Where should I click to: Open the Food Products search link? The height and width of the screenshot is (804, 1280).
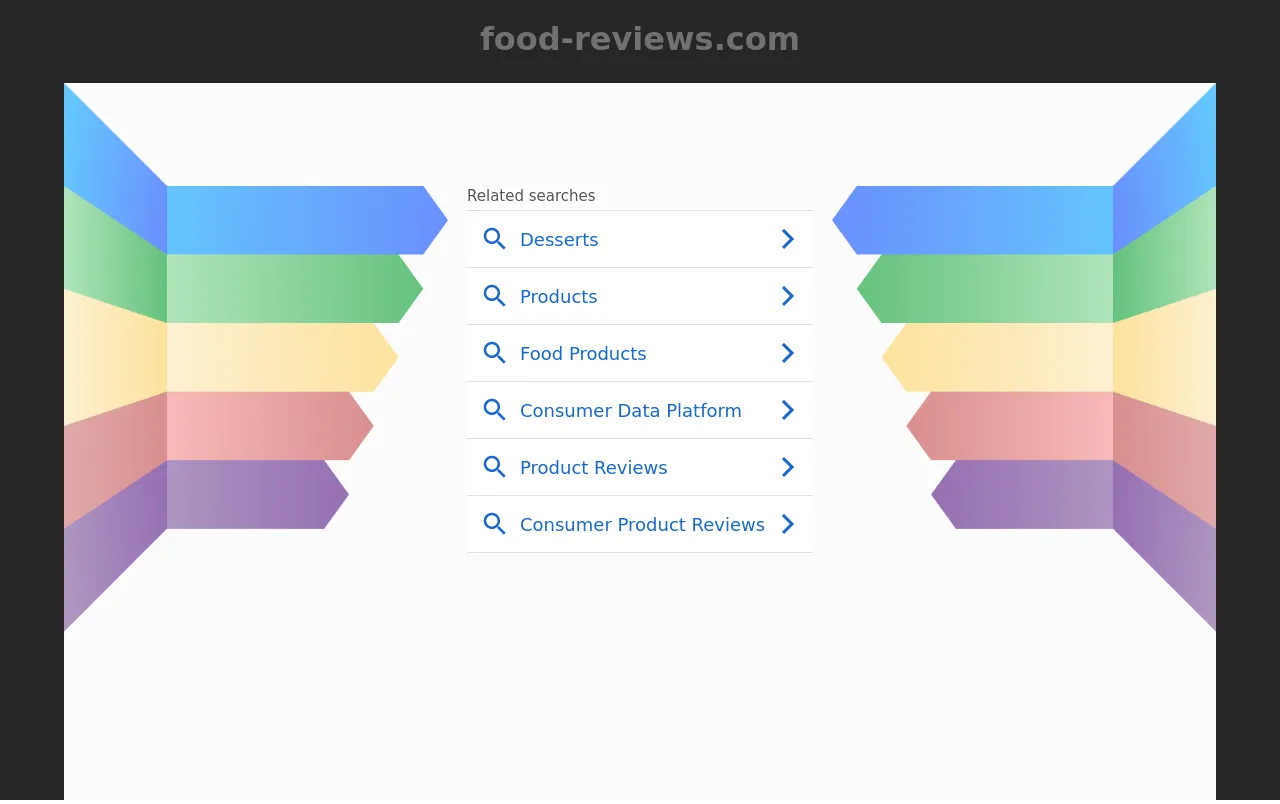click(583, 354)
